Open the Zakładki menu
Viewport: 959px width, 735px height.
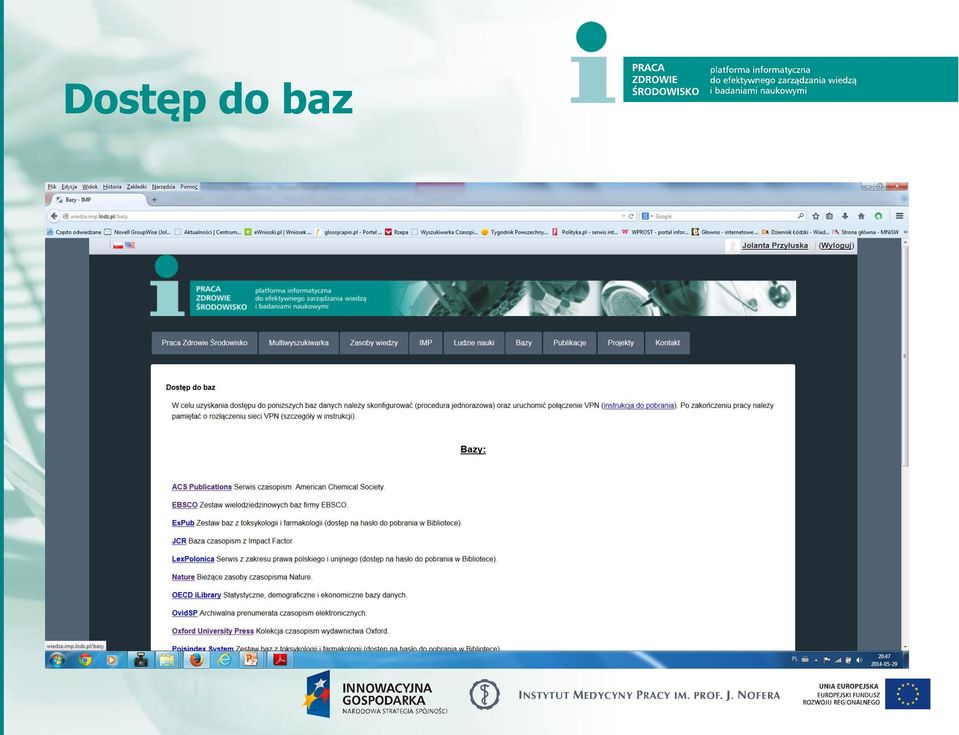136,187
